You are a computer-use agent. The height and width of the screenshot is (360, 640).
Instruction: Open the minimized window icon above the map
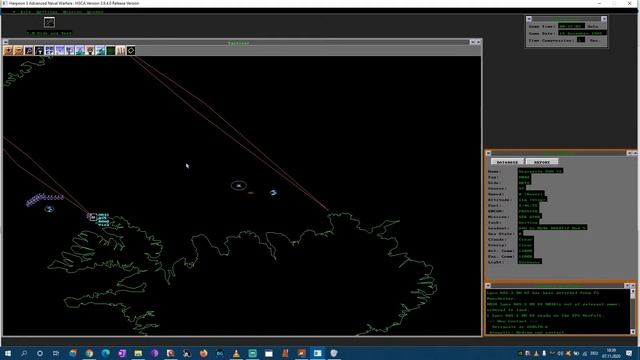49,22
